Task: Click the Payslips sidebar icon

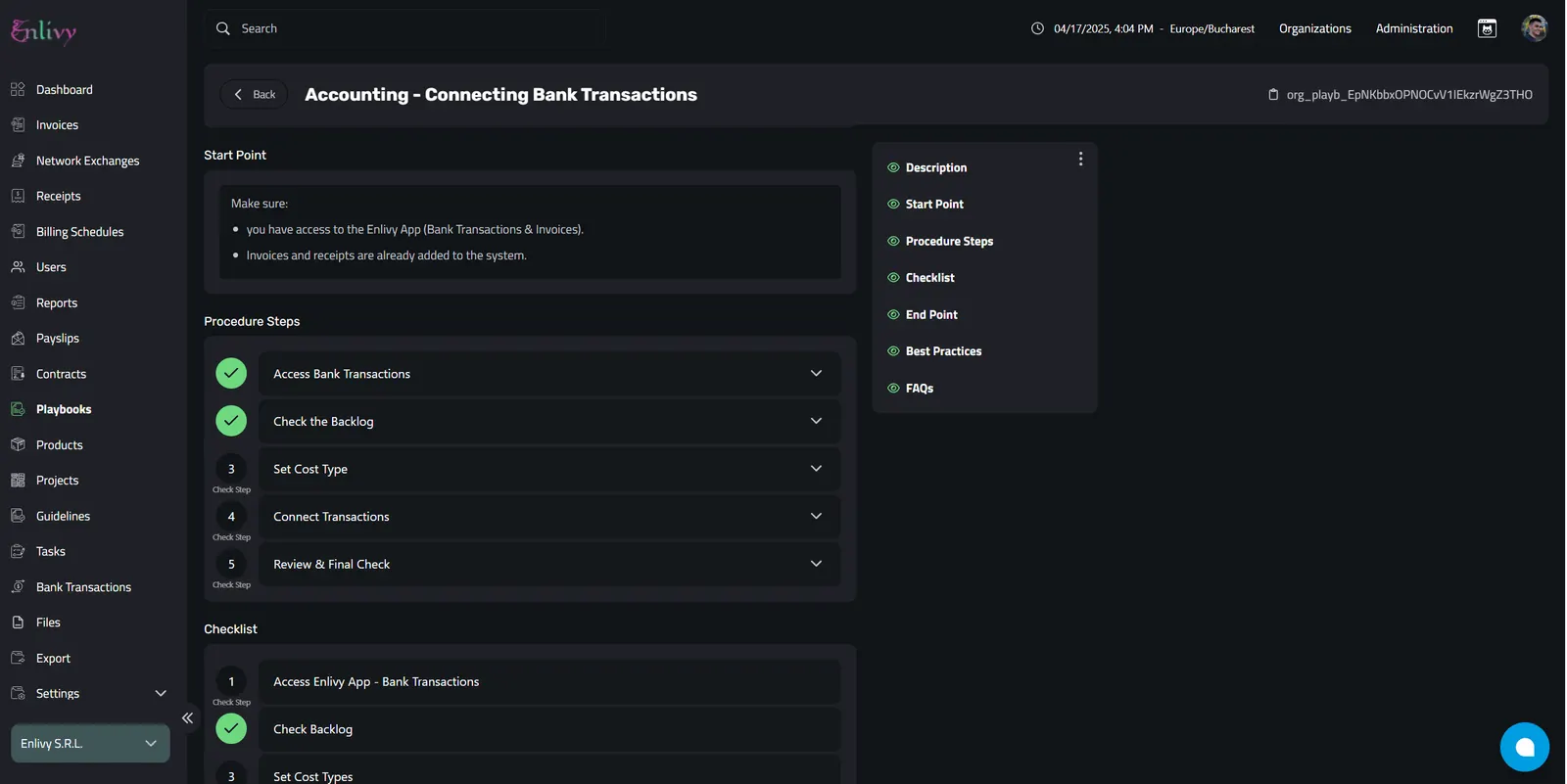Action: tap(18, 338)
